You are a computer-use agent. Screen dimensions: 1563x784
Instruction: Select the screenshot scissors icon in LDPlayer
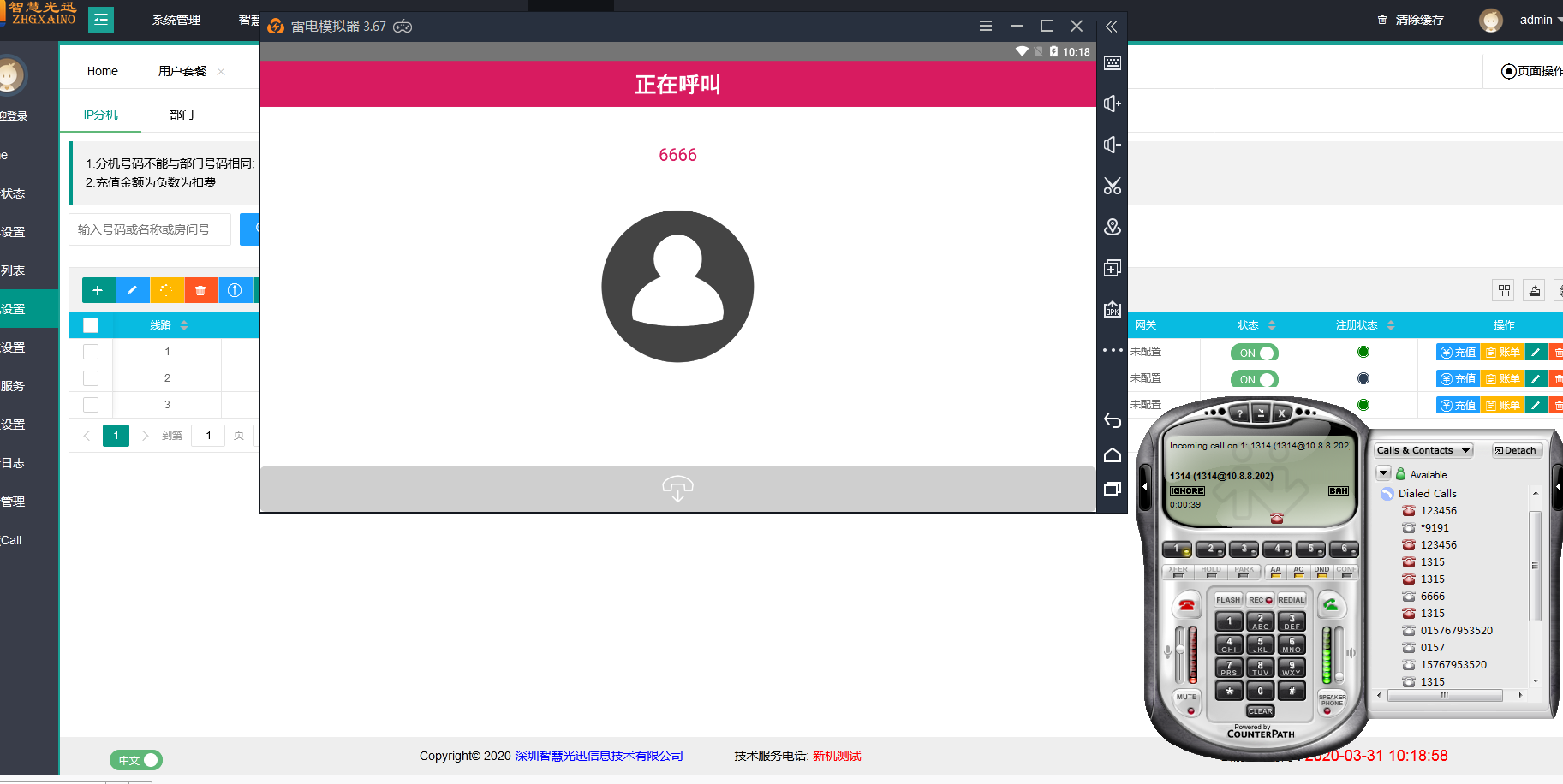(x=1112, y=186)
